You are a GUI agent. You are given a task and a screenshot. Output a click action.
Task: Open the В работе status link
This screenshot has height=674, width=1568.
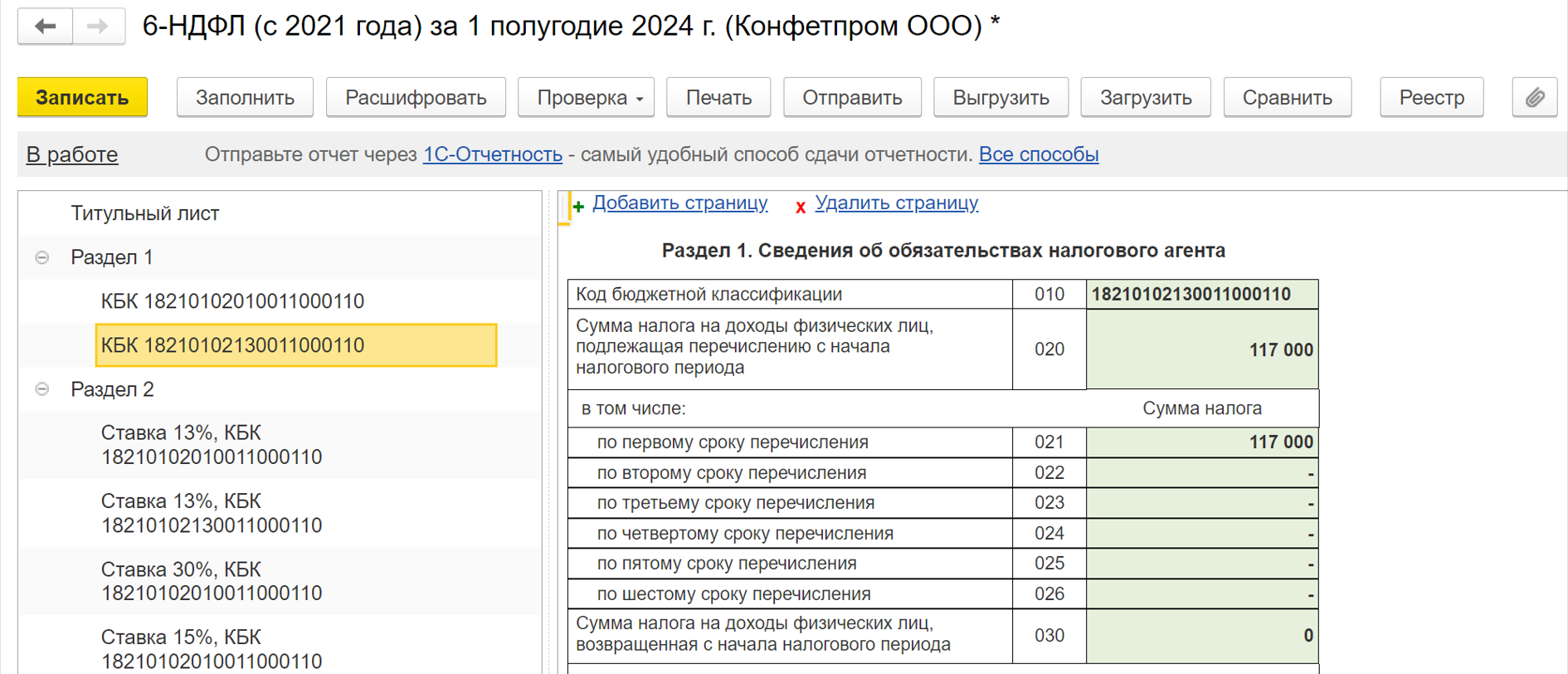click(72, 154)
